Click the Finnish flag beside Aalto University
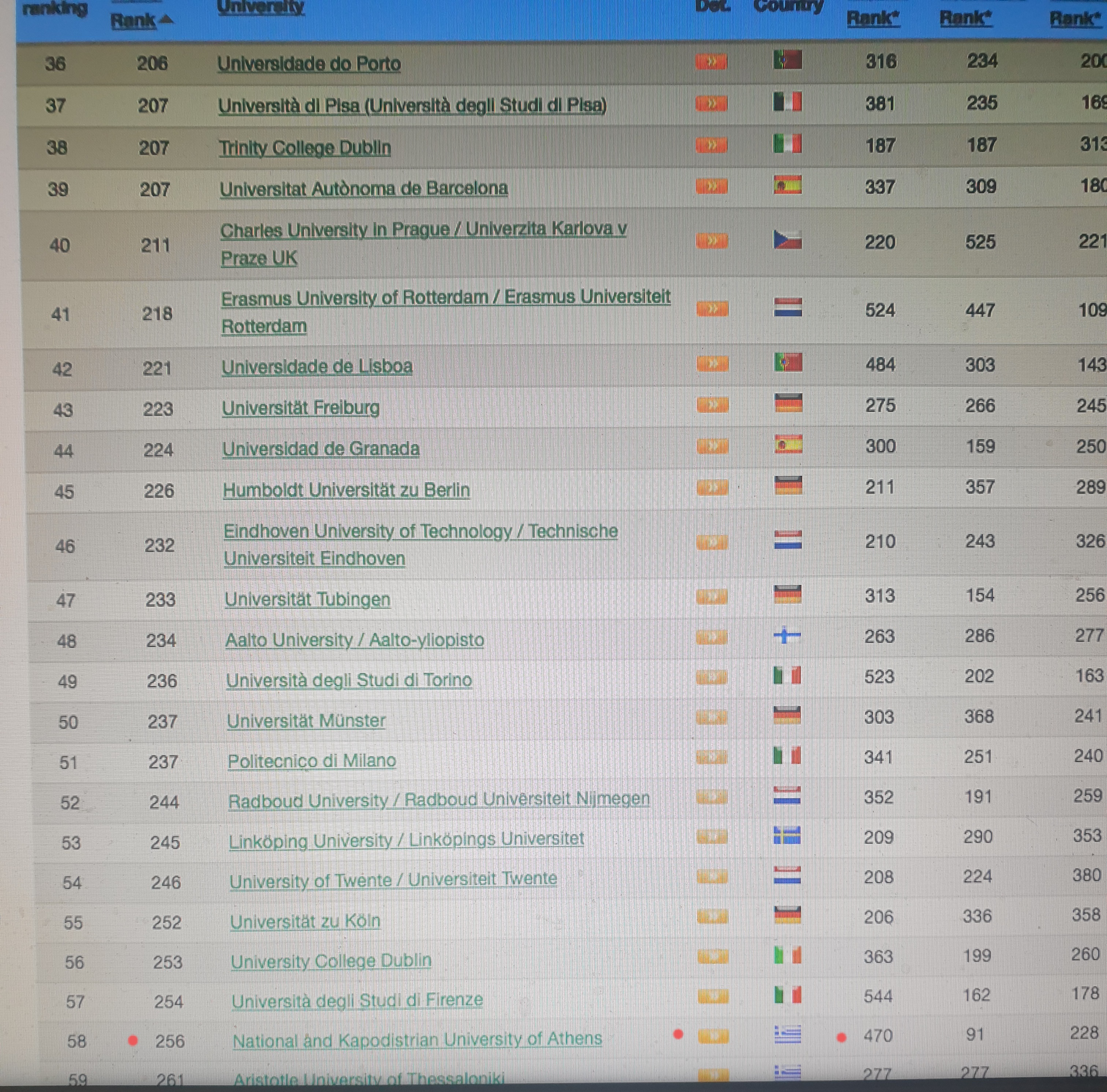 (x=787, y=635)
